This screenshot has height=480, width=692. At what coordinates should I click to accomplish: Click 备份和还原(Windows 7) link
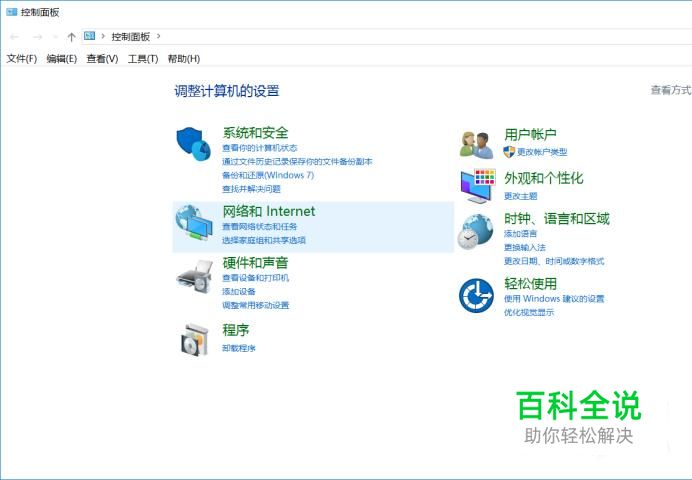pyautogui.click(x=268, y=175)
